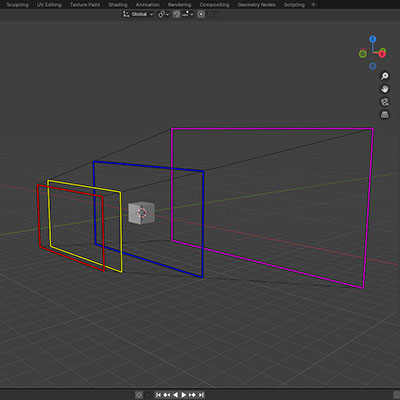Play the animation forward
Image resolution: width=400 pixels, height=400 pixels.
[184, 395]
